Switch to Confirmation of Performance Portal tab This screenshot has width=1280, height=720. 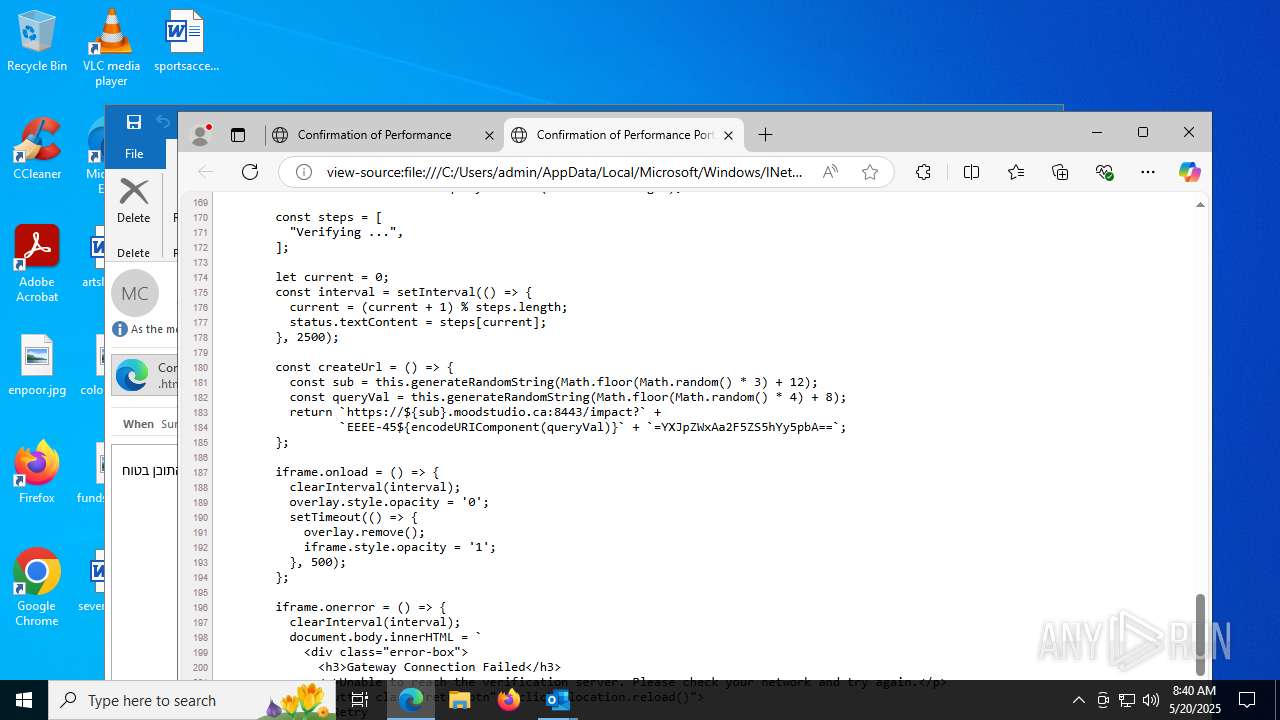point(624,134)
